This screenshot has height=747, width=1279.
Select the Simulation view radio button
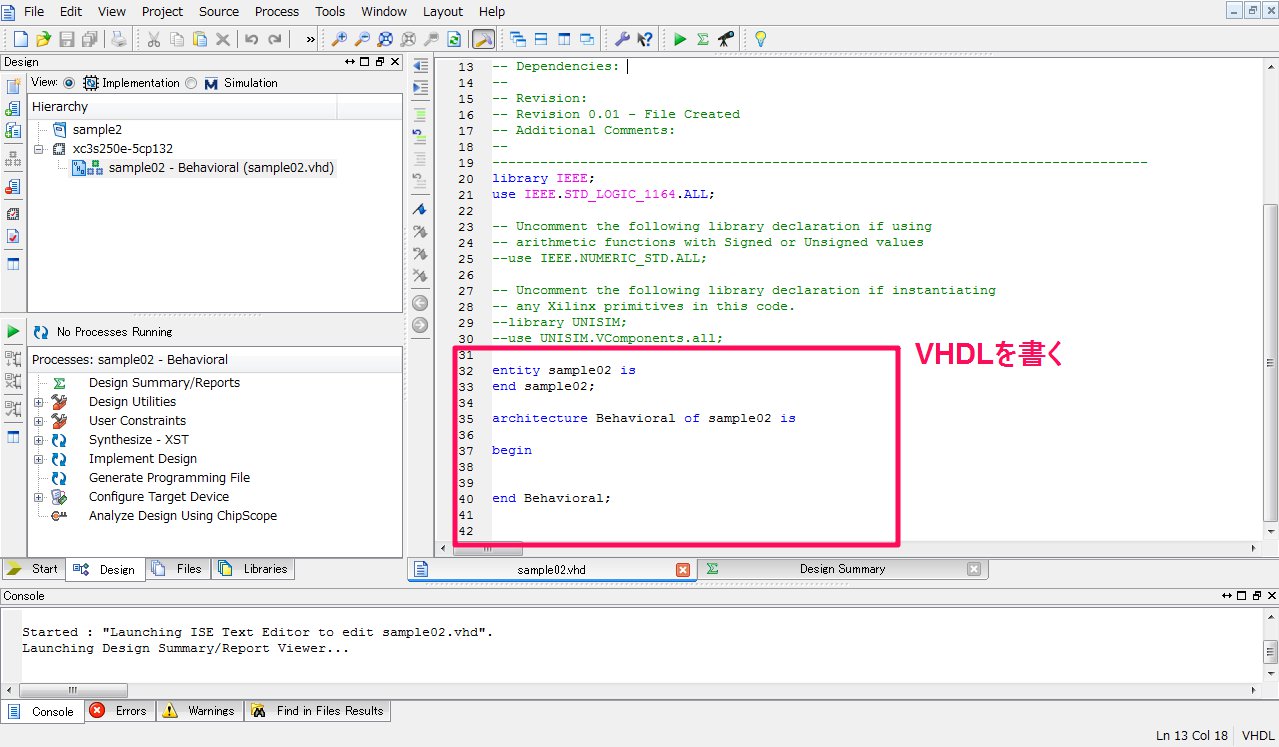pos(191,83)
